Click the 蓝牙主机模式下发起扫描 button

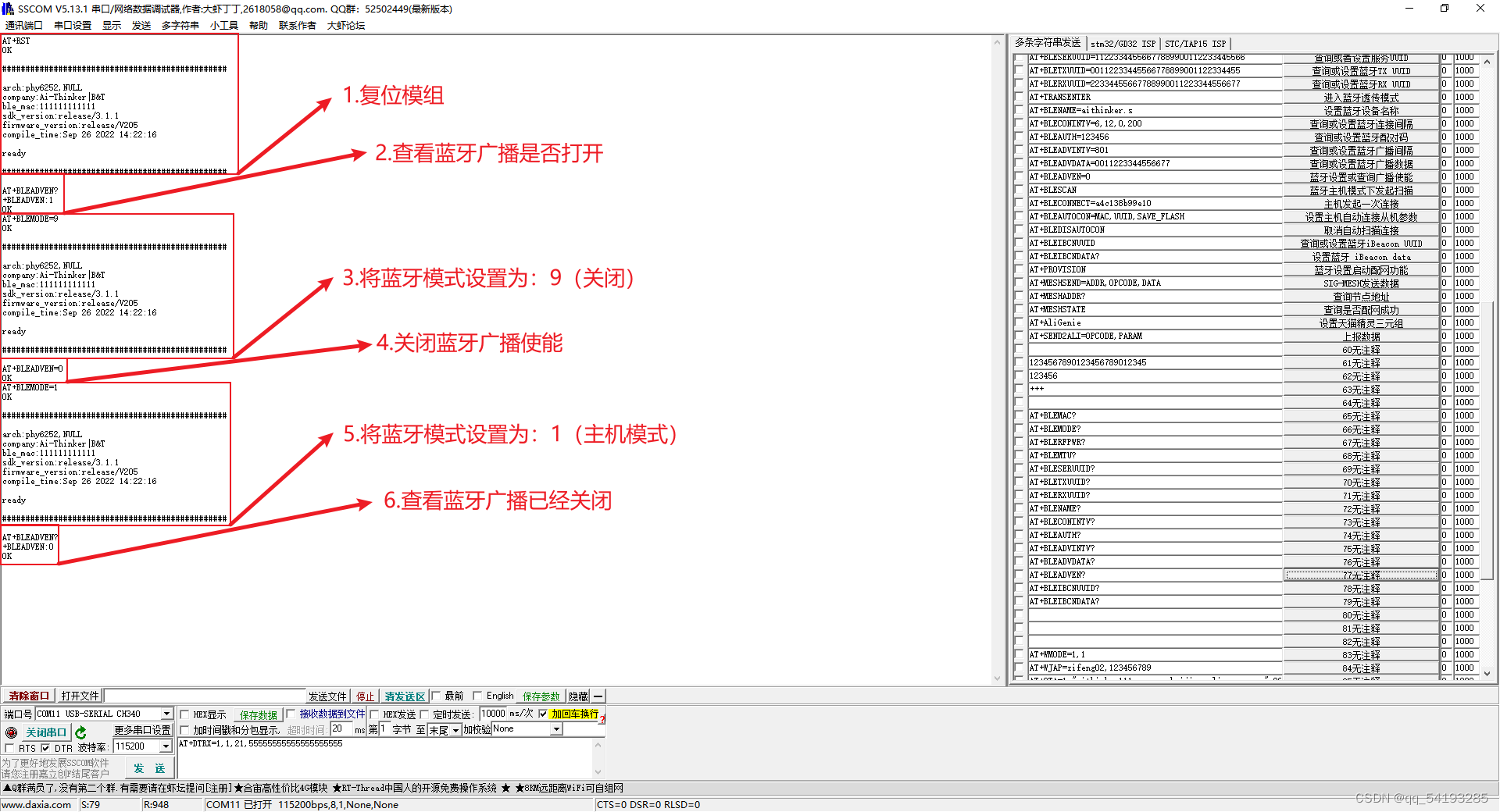point(1361,191)
